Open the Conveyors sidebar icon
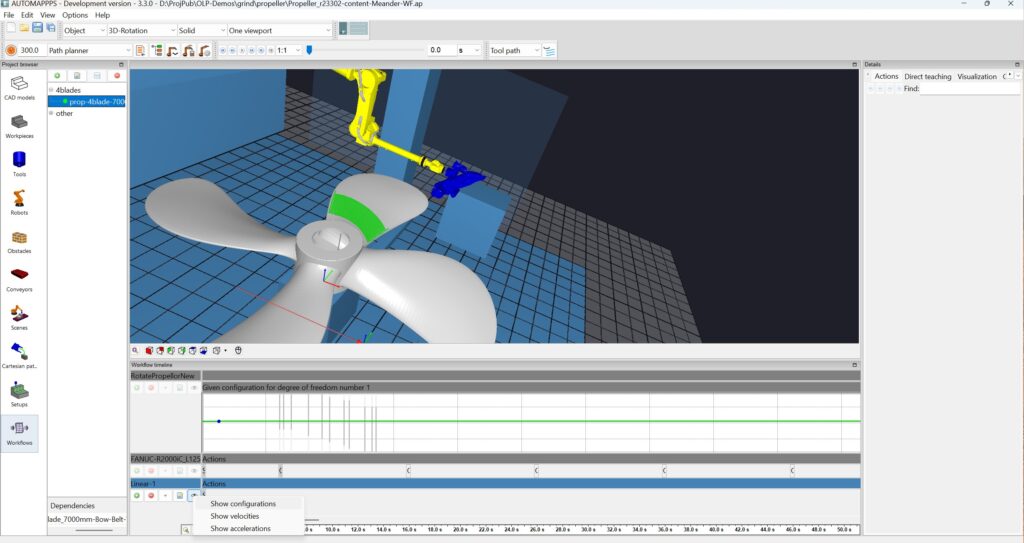 20,279
